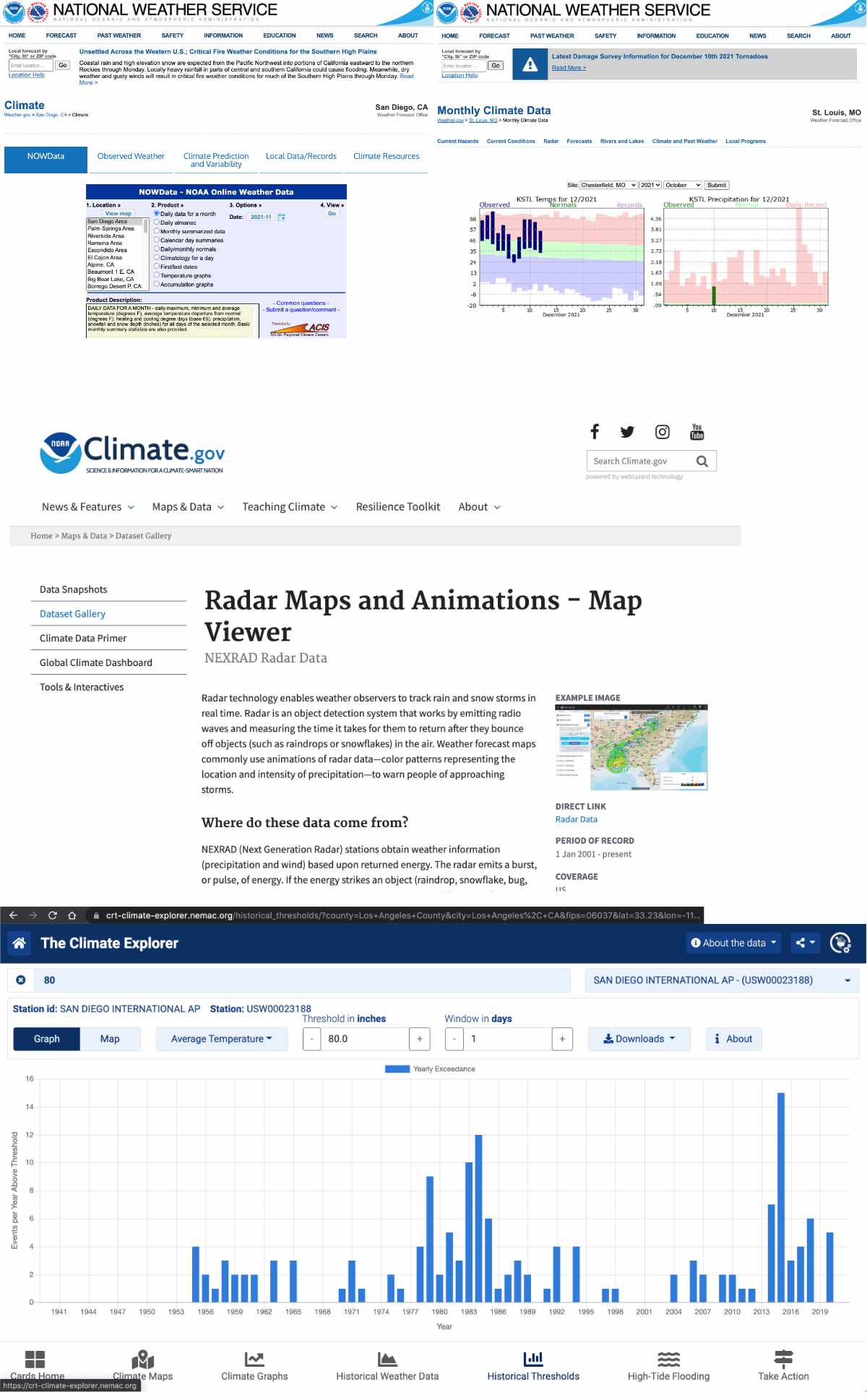Click the NOAA Climate.gov logo
Viewport: 867px width, 1400px height.
[132, 453]
